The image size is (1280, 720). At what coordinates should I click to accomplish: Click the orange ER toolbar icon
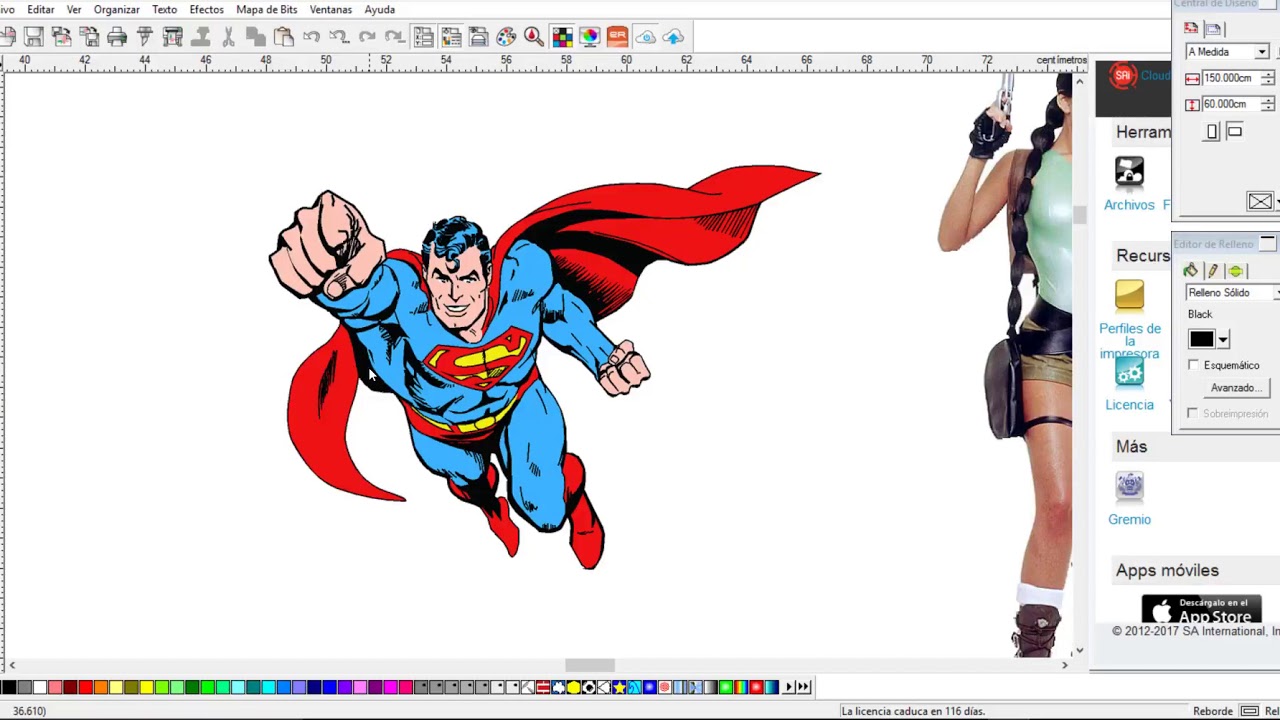coord(617,37)
